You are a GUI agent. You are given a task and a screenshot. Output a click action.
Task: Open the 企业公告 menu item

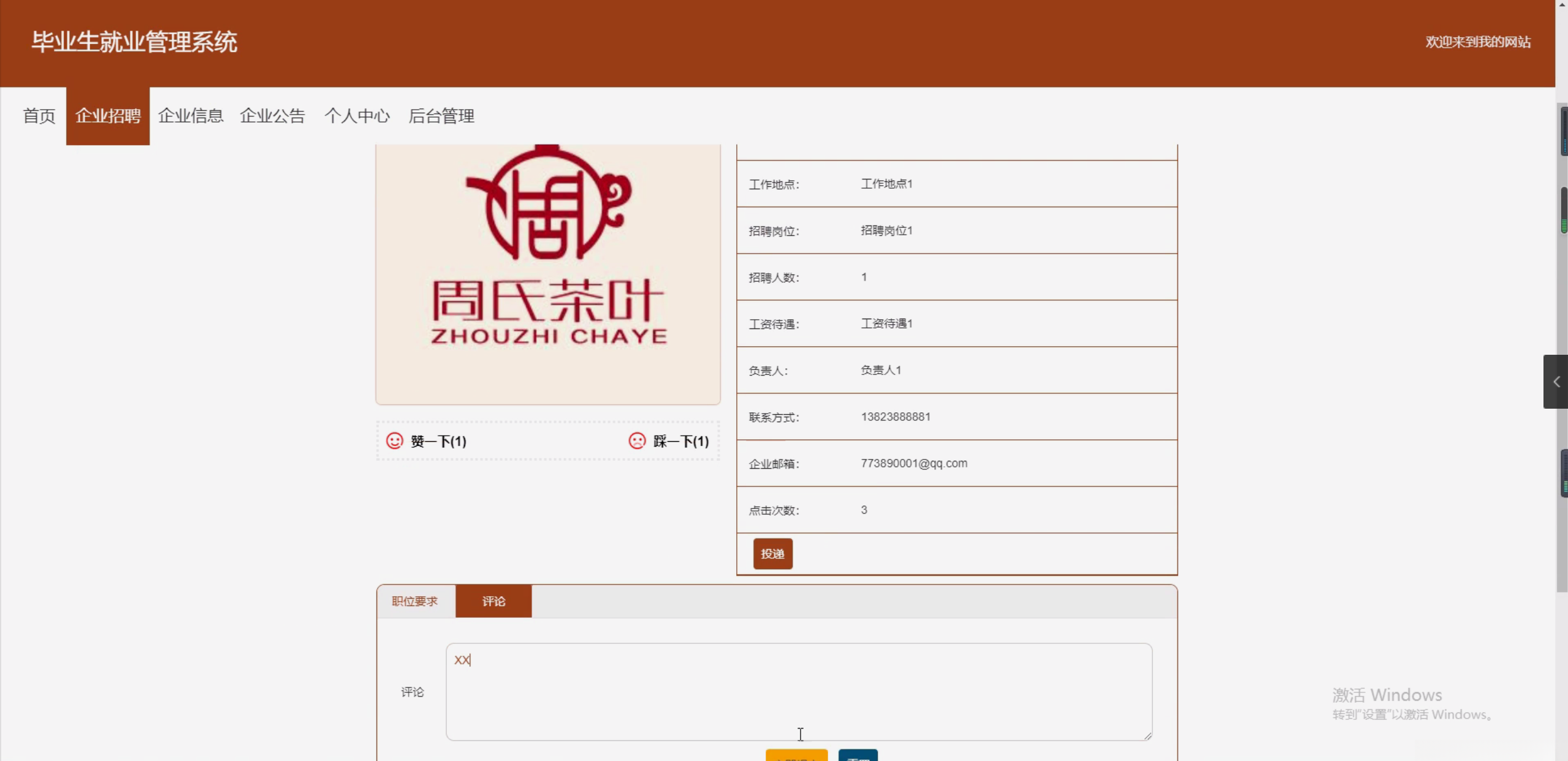(272, 116)
